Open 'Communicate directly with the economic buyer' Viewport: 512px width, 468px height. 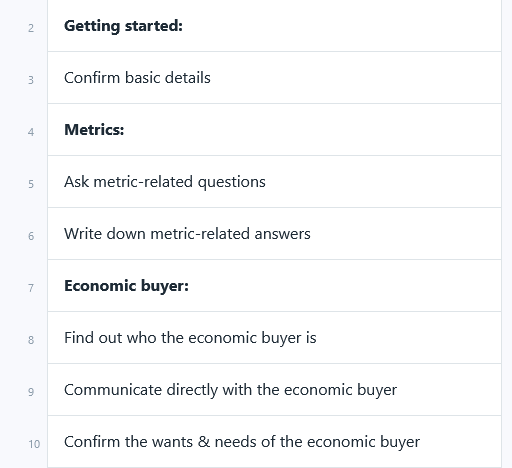pyautogui.click(x=274, y=390)
